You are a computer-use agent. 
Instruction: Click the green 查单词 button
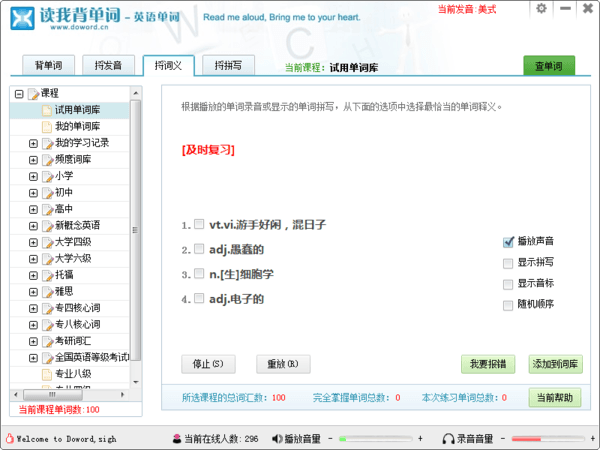coord(549,66)
